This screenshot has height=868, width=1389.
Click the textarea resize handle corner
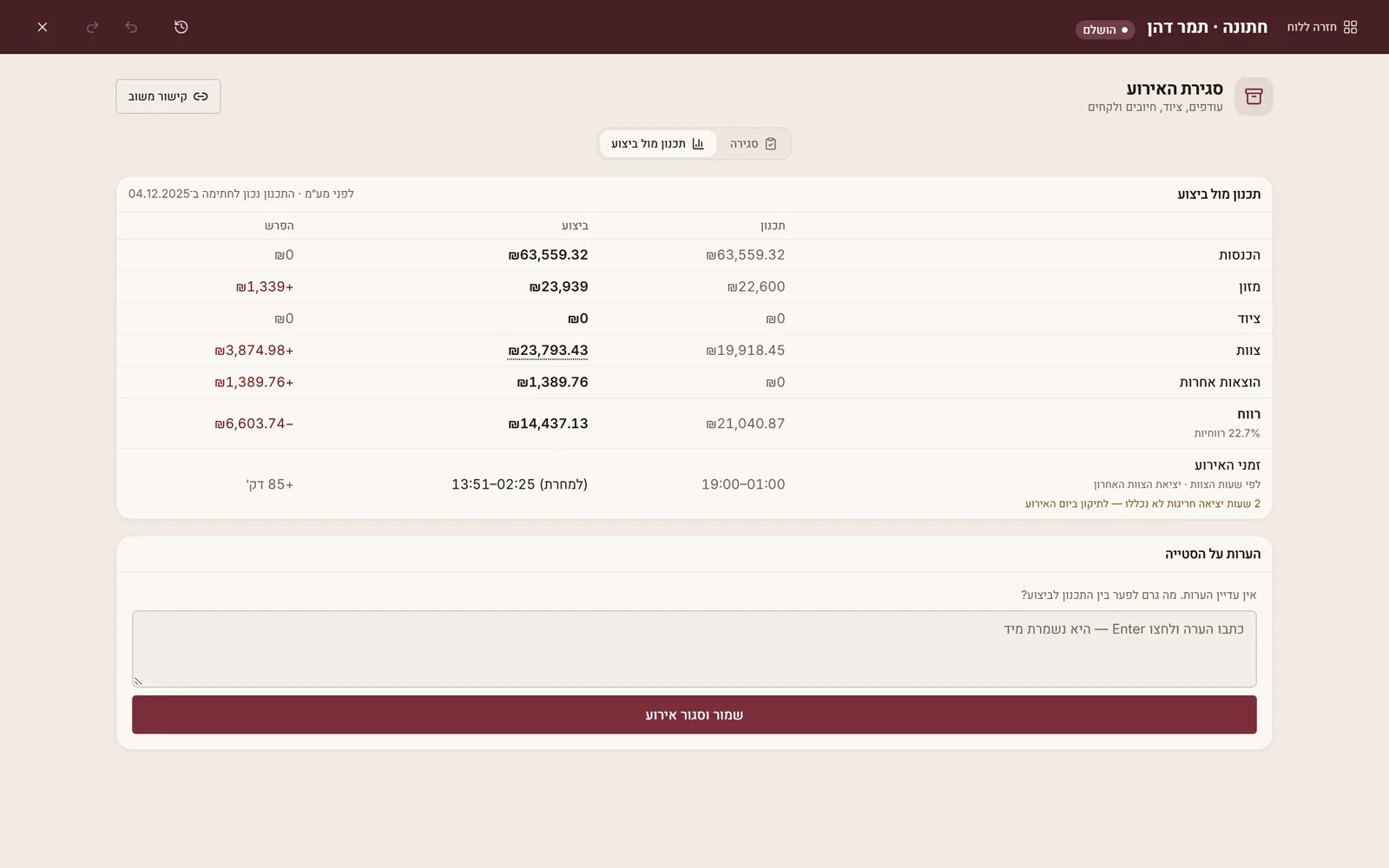pos(138,681)
